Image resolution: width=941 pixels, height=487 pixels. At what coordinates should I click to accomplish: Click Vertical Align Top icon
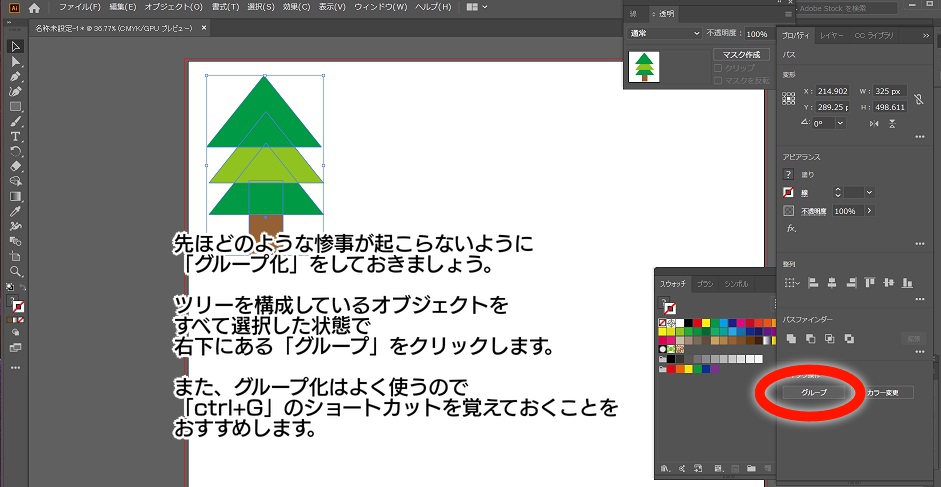[870, 282]
